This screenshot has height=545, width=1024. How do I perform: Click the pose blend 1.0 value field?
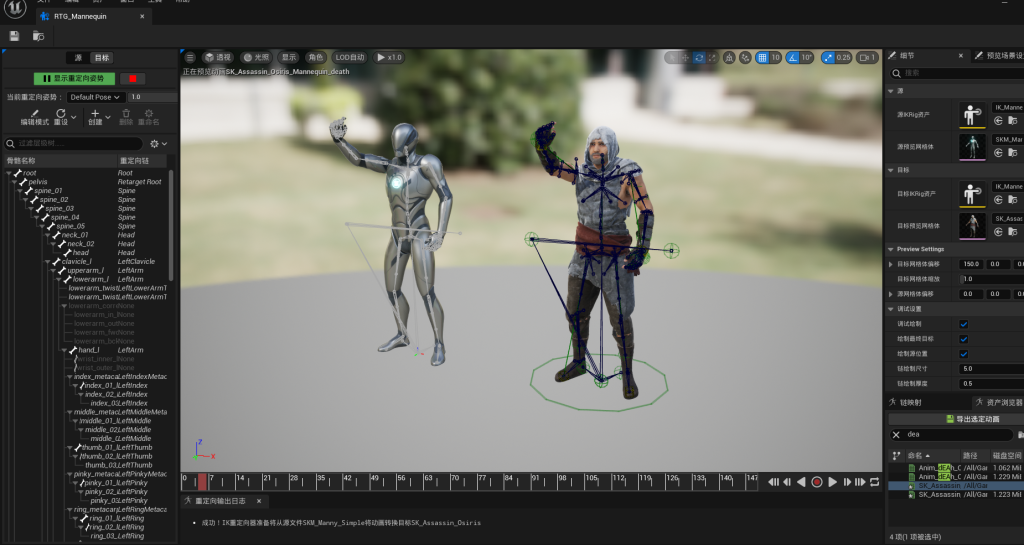point(153,97)
